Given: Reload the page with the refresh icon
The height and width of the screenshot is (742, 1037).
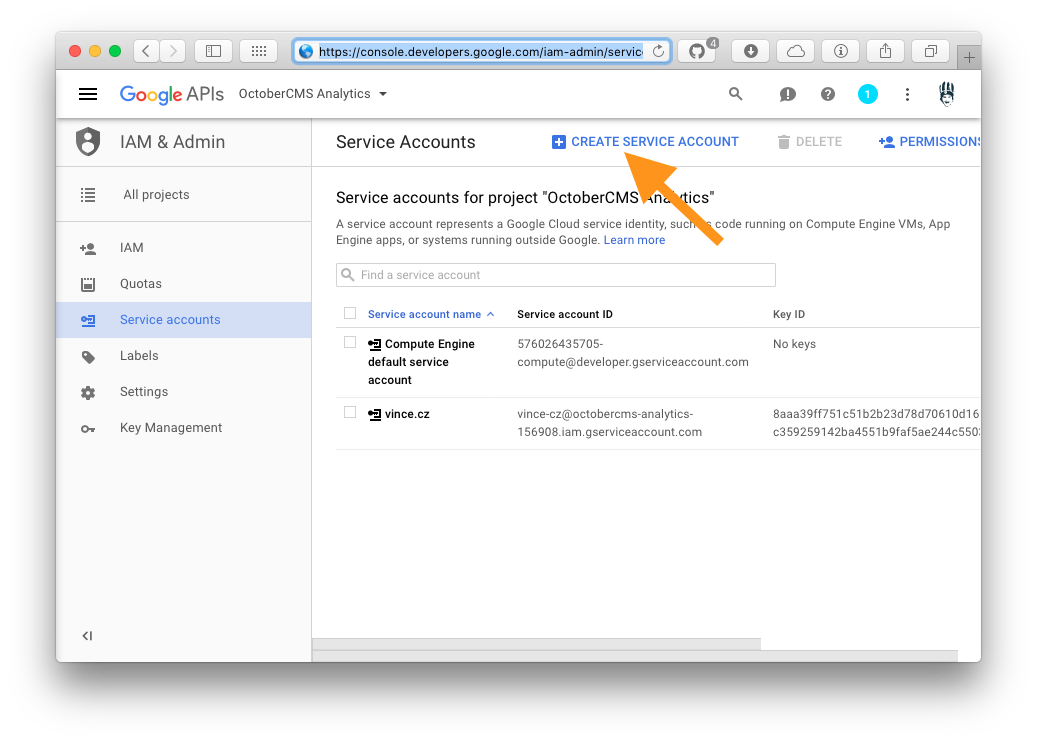Looking at the screenshot, I should pyautogui.click(x=659, y=51).
